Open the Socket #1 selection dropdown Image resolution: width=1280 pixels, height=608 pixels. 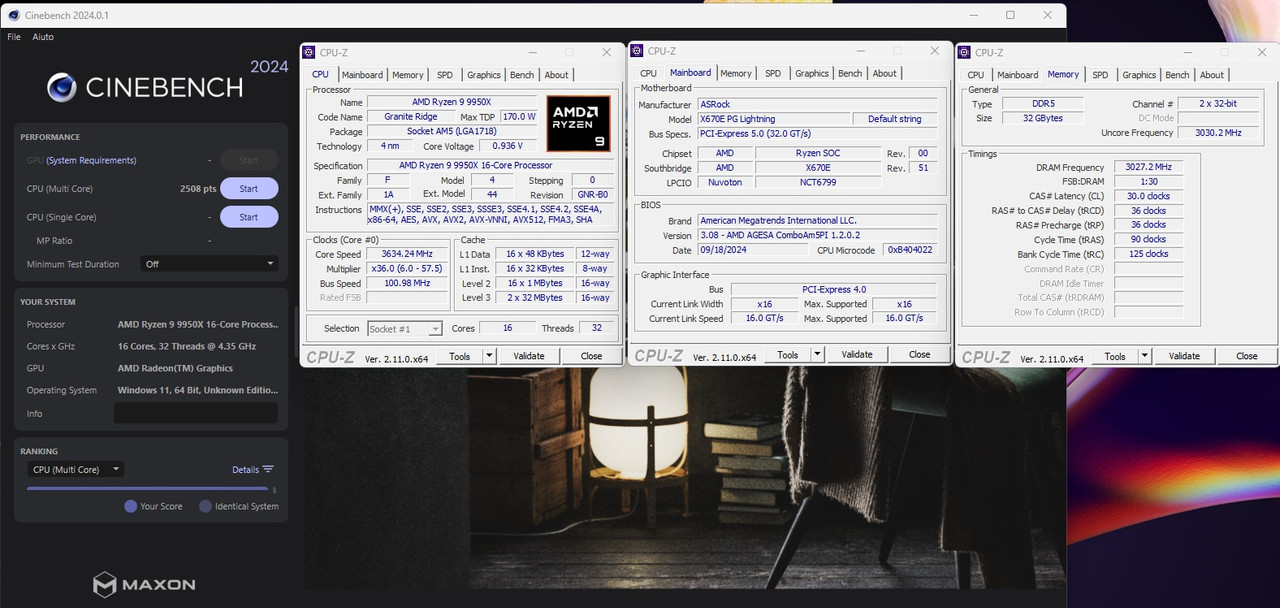pos(405,328)
